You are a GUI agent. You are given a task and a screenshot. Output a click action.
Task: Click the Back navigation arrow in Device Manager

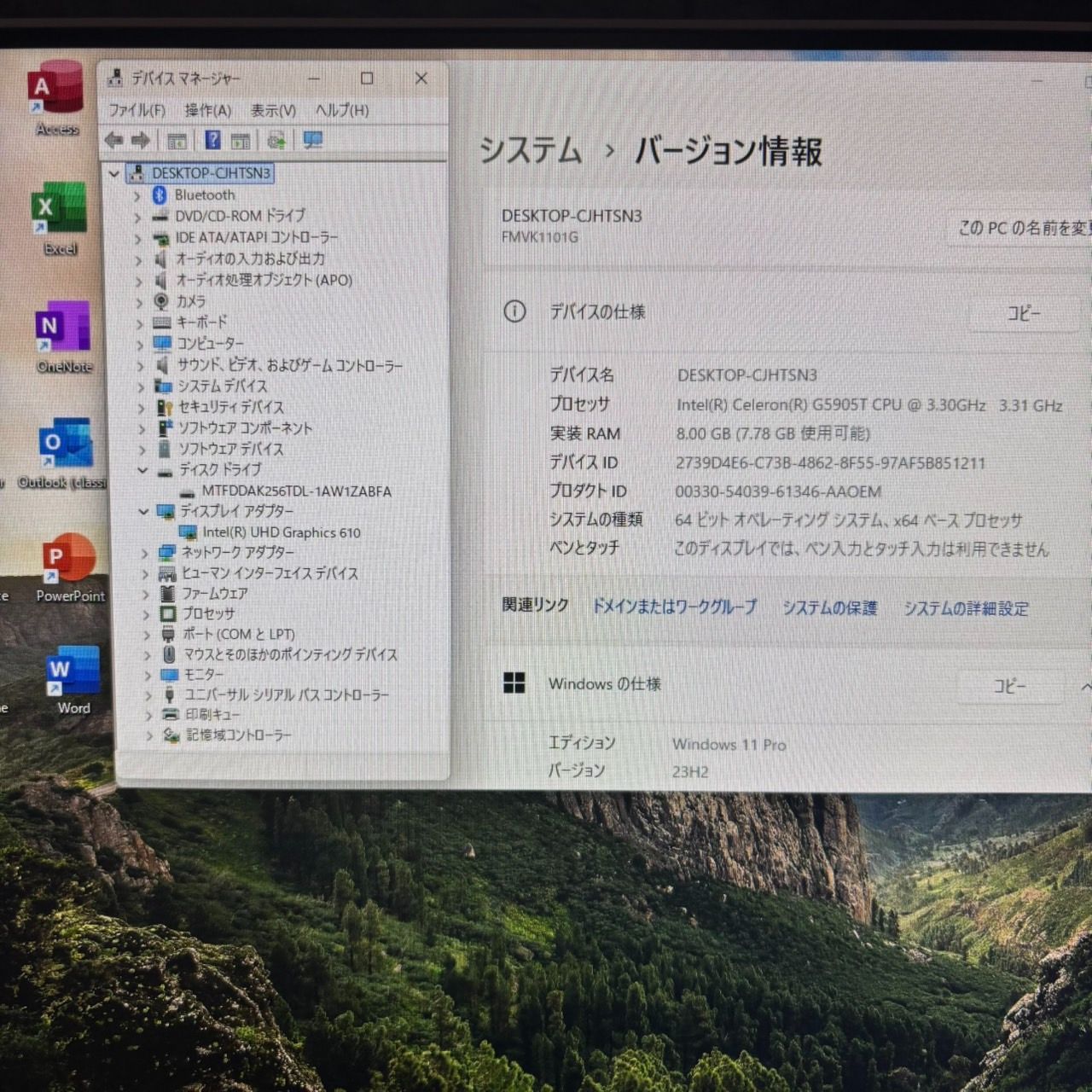click(x=115, y=140)
